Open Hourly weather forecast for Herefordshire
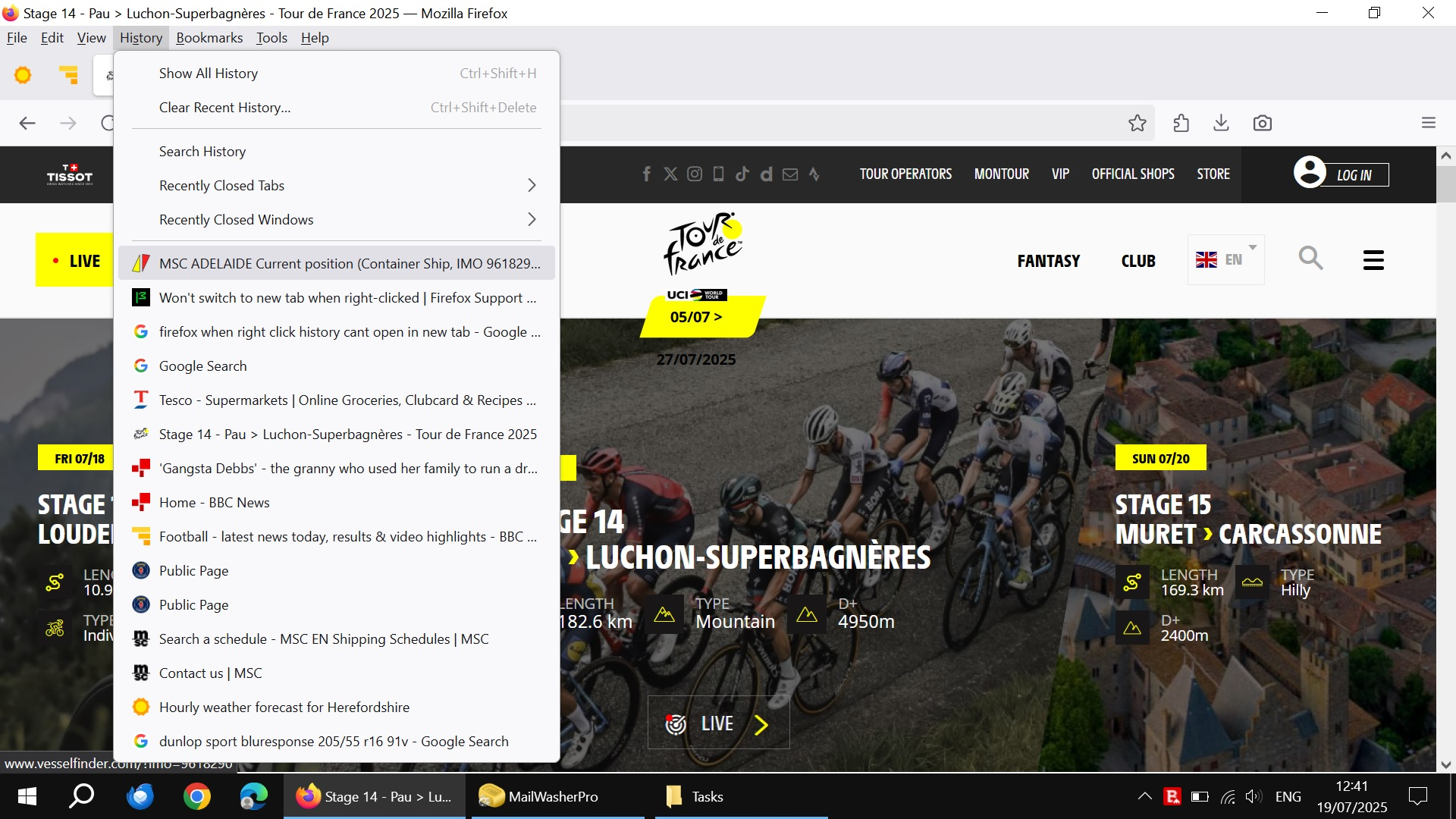Image resolution: width=1456 pixels, height=819 pixels. coord(337,708)
